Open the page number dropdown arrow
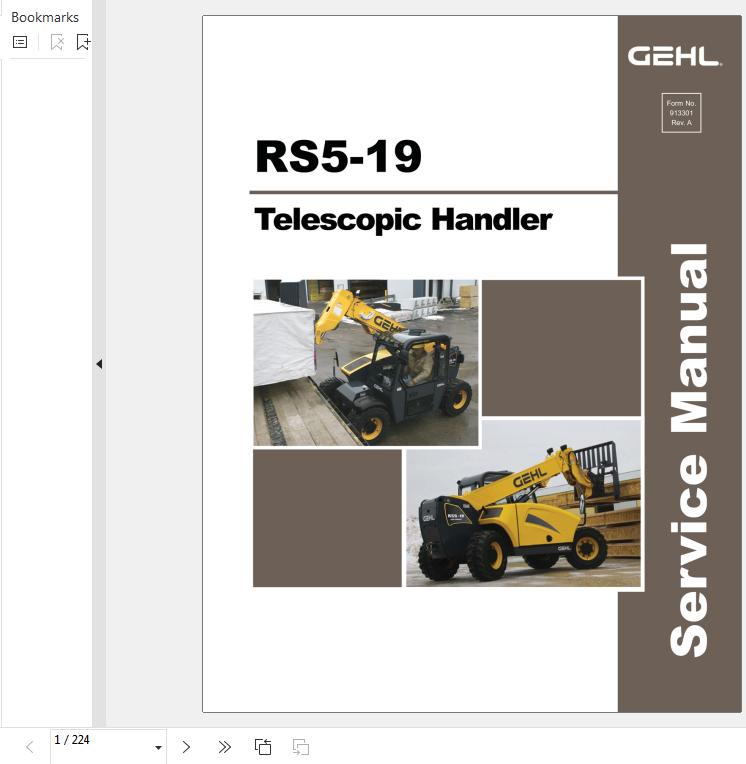Viewport: 746px width, 764px height. click(158, 747)
